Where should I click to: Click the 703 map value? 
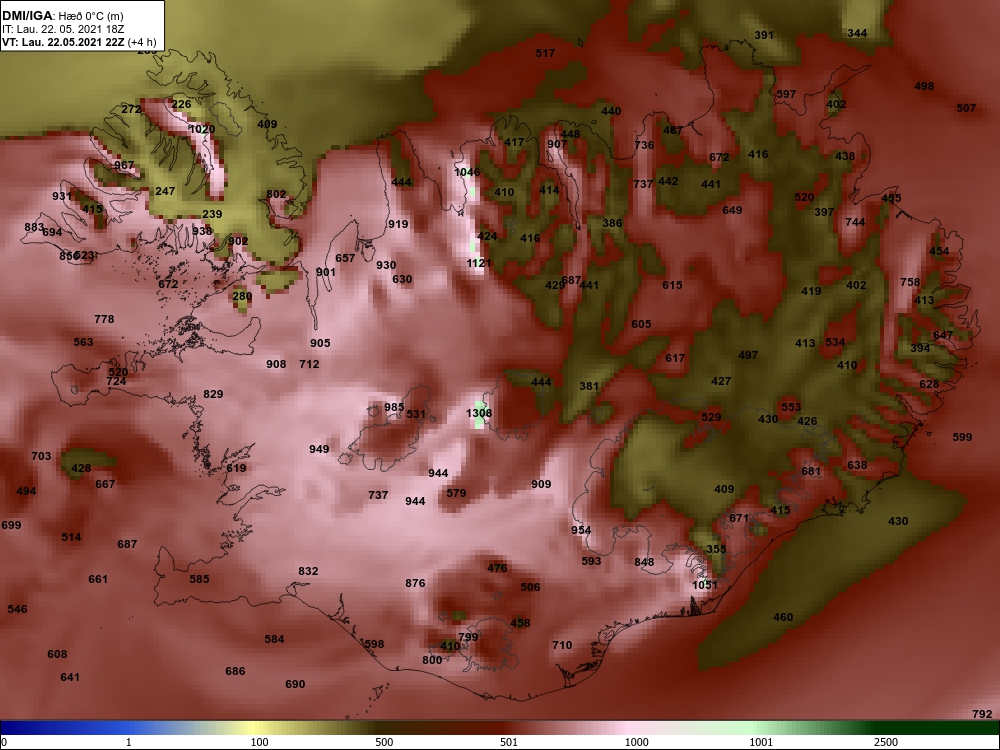click(41, 456)
